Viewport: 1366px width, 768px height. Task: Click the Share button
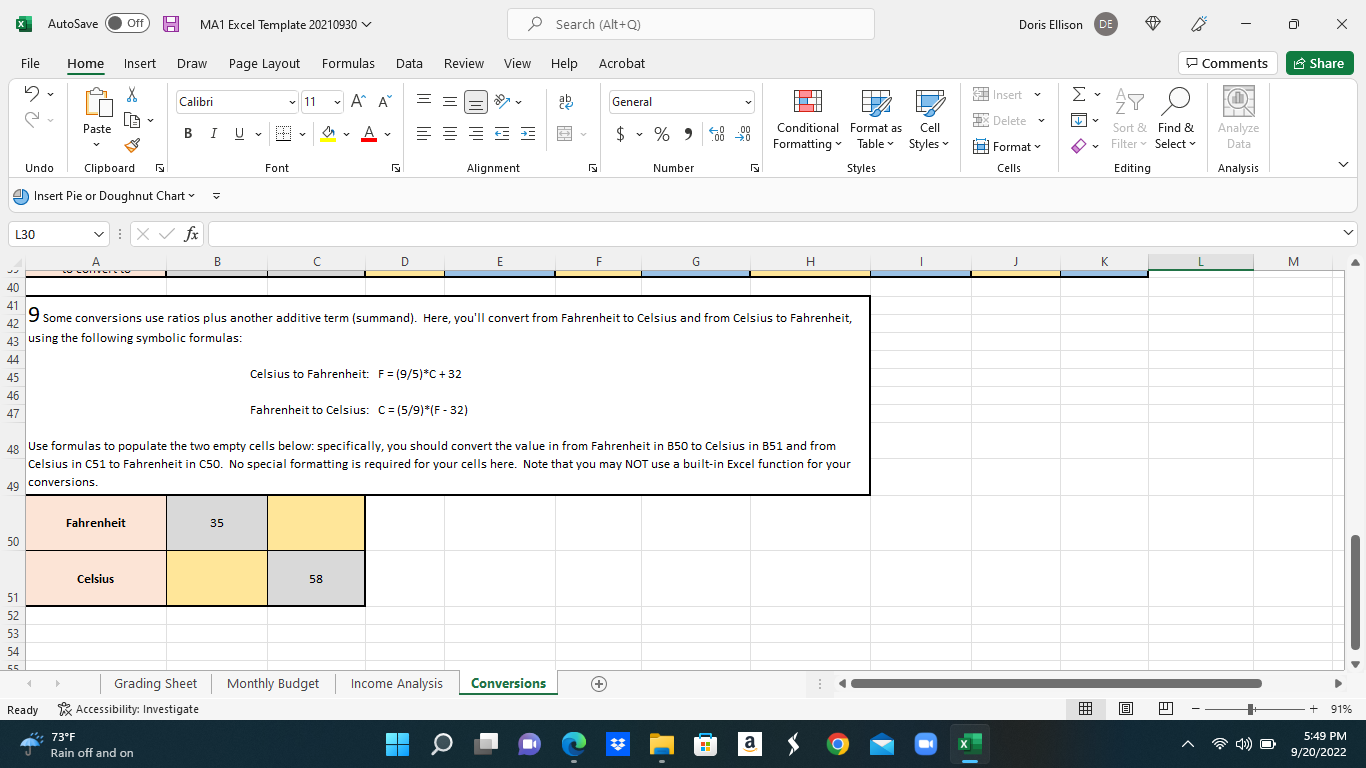point(1319,63)
